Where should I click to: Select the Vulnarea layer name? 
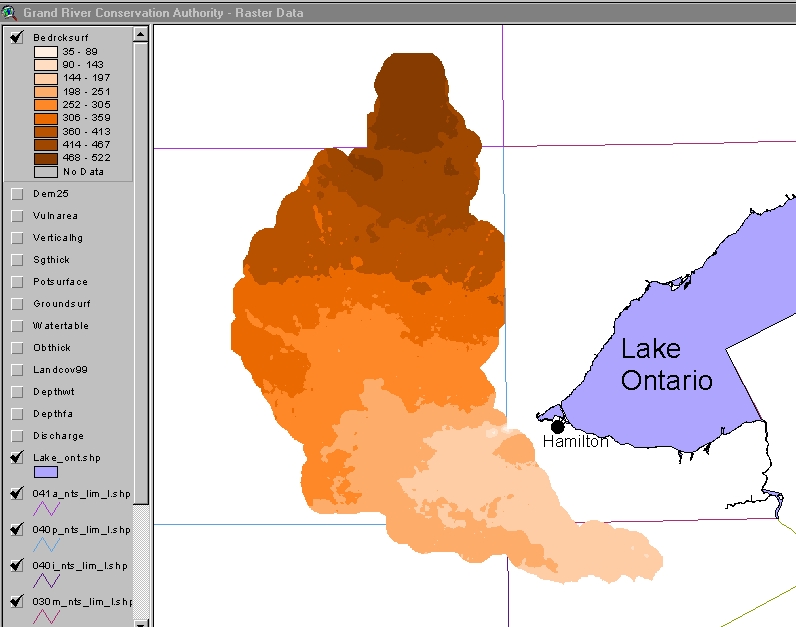(x=55, y=216)
